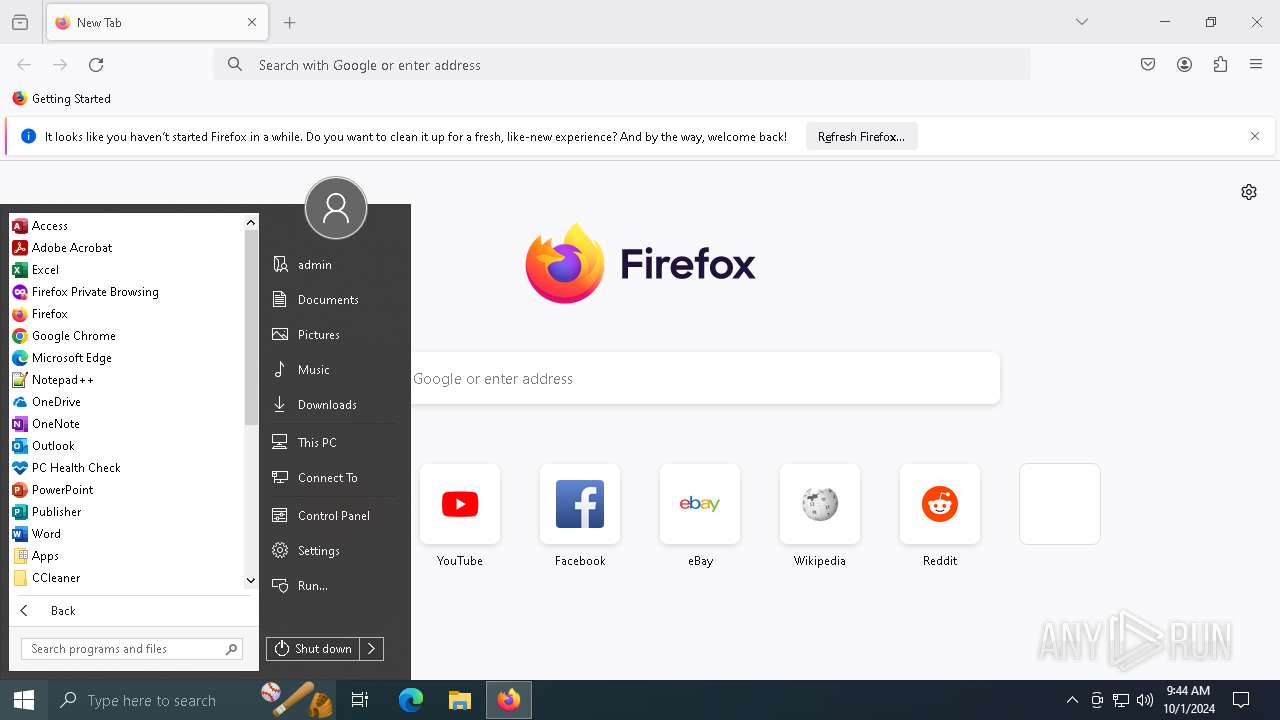The width and height of the screenshot is (1280, 720).
Task: Open Music from the Start menu
Action: point(334,370)
